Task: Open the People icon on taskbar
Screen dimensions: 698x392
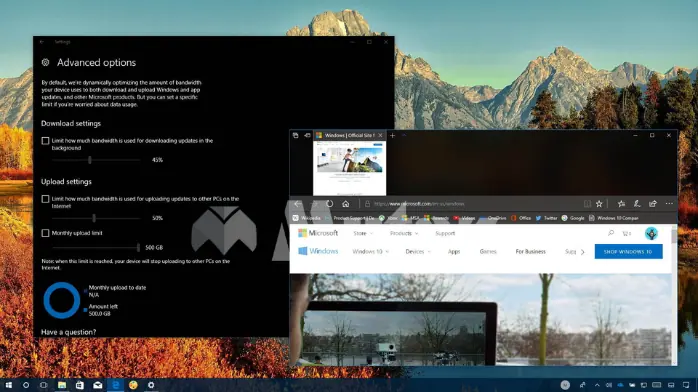Action: click(x=582, y=385)
